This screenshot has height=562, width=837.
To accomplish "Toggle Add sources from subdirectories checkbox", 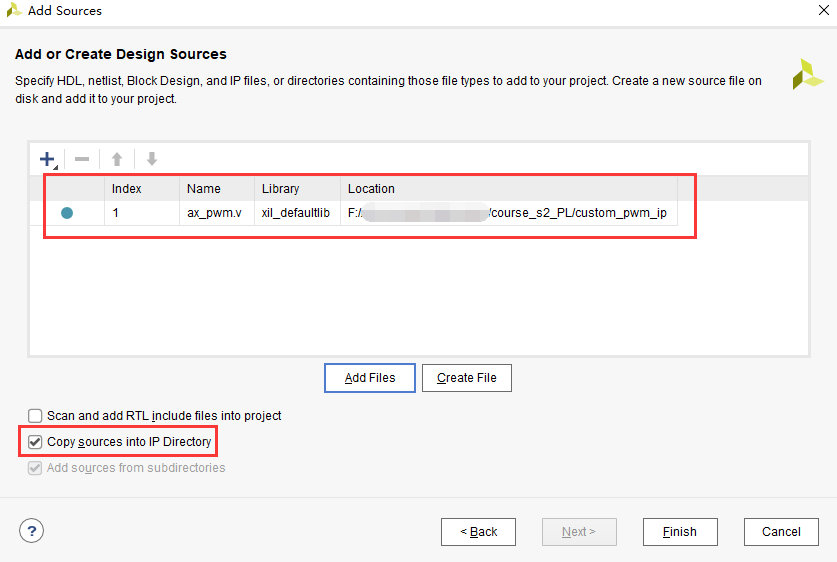I will tap(35, 468).
